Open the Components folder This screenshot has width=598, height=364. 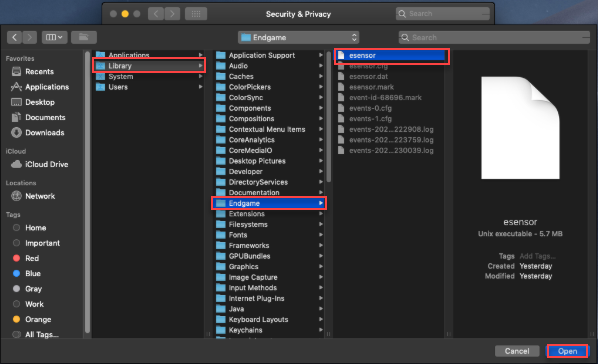coord(269,108)
